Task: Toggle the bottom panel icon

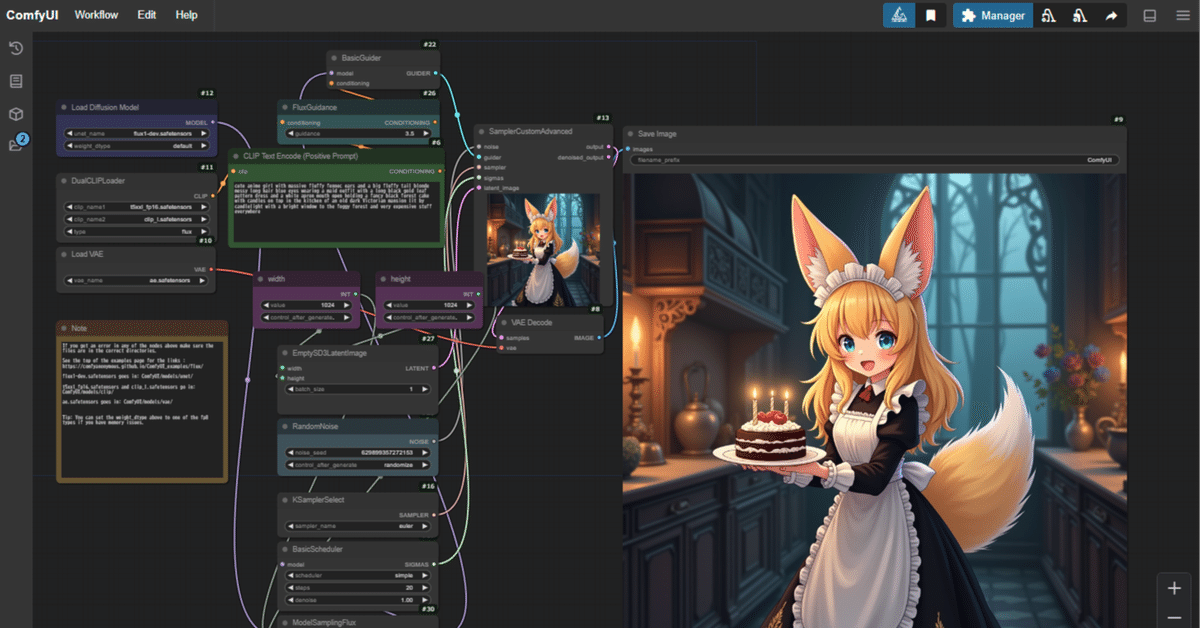Action: (1150, 15)
